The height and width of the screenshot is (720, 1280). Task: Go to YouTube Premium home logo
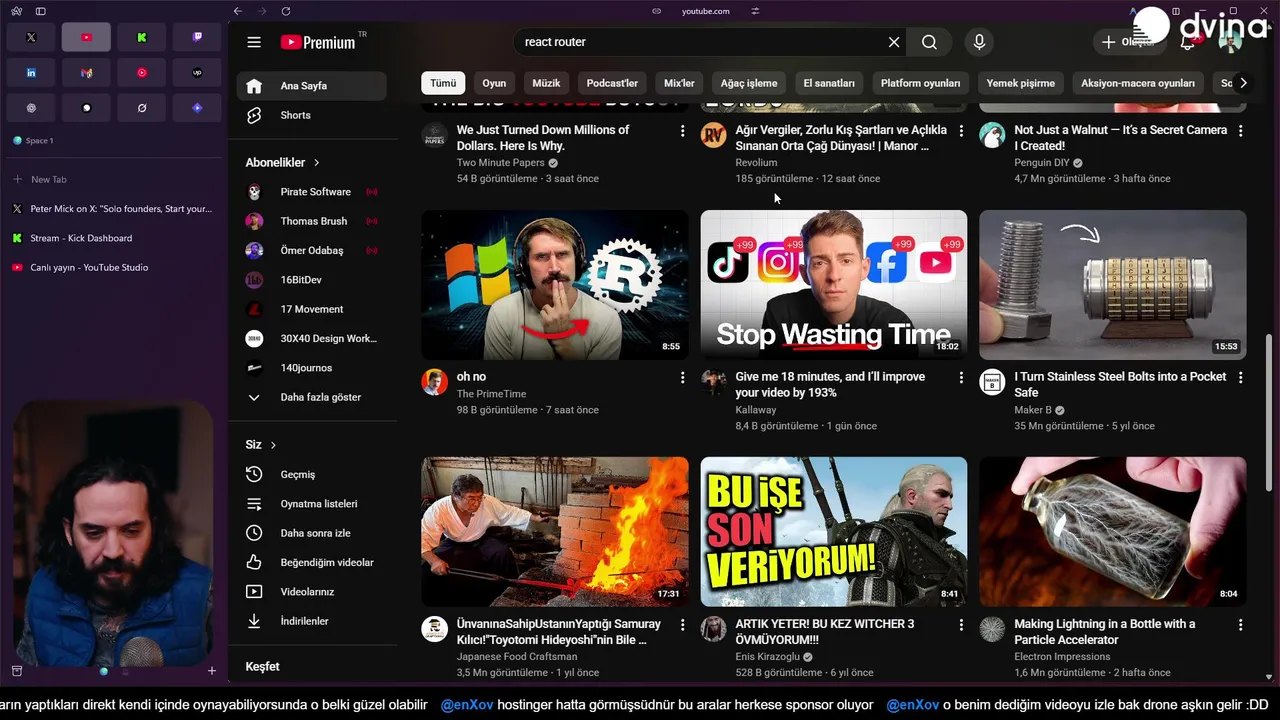(x=318, y=42)
